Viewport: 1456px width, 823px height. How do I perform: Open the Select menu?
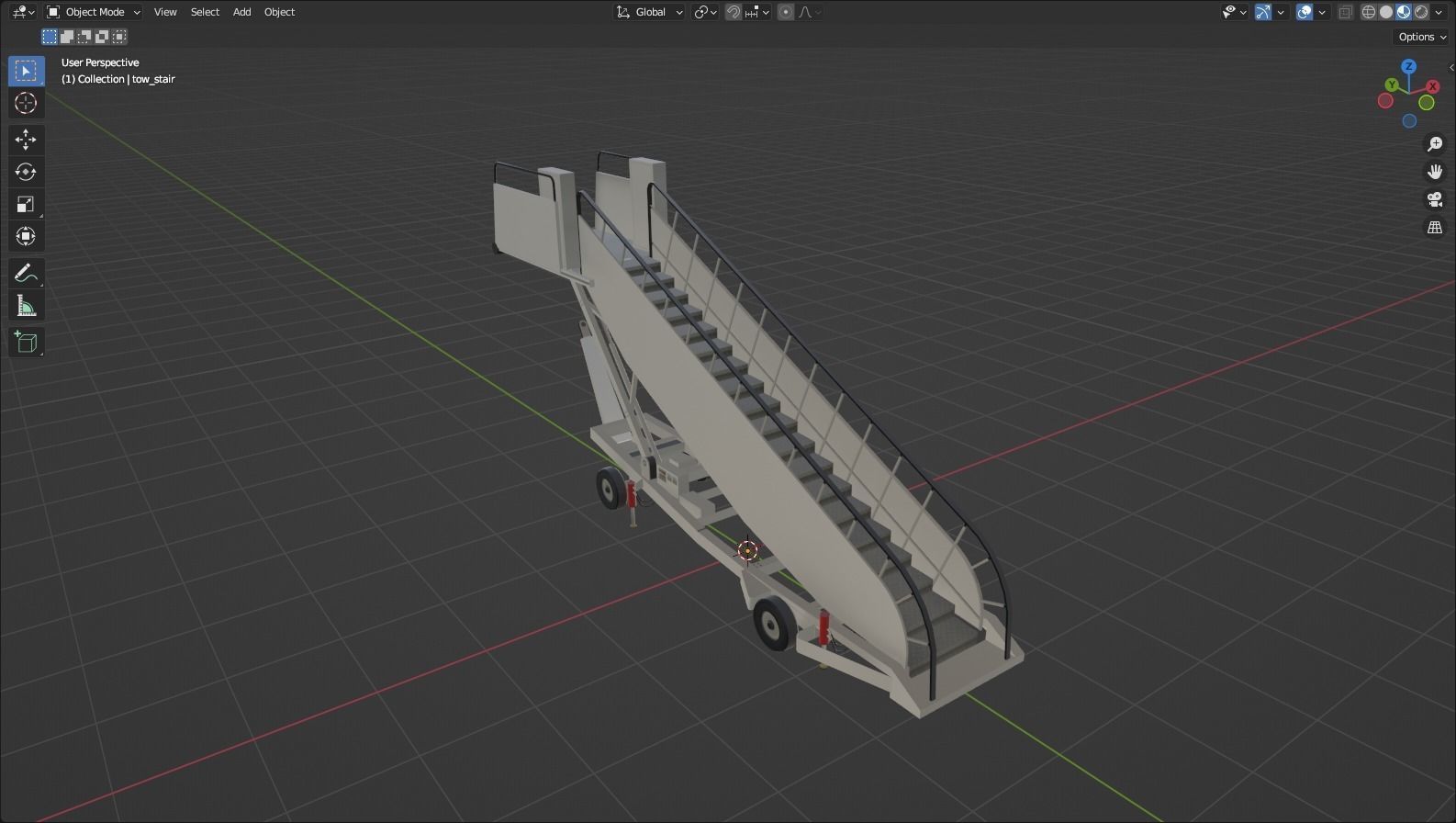point(205,12)
